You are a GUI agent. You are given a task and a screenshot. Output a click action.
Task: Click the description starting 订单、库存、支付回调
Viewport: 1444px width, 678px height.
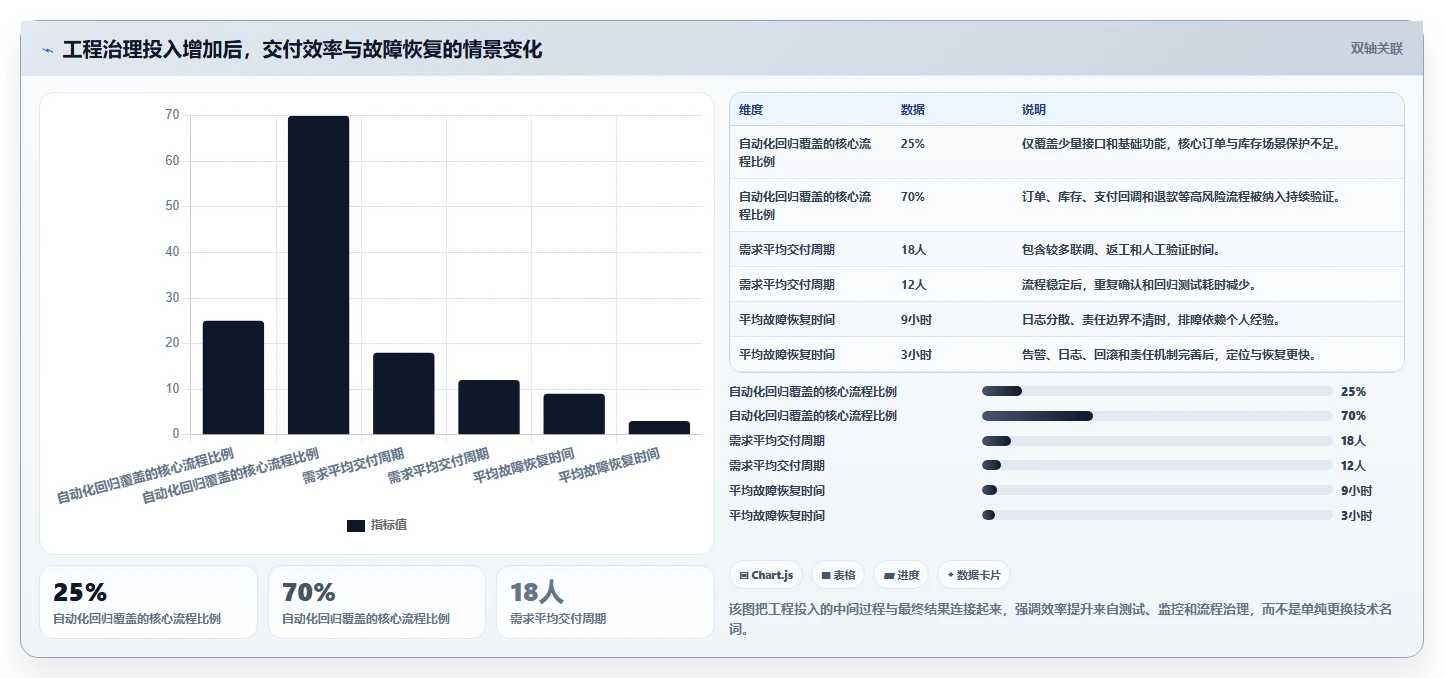pos(1180,197)
